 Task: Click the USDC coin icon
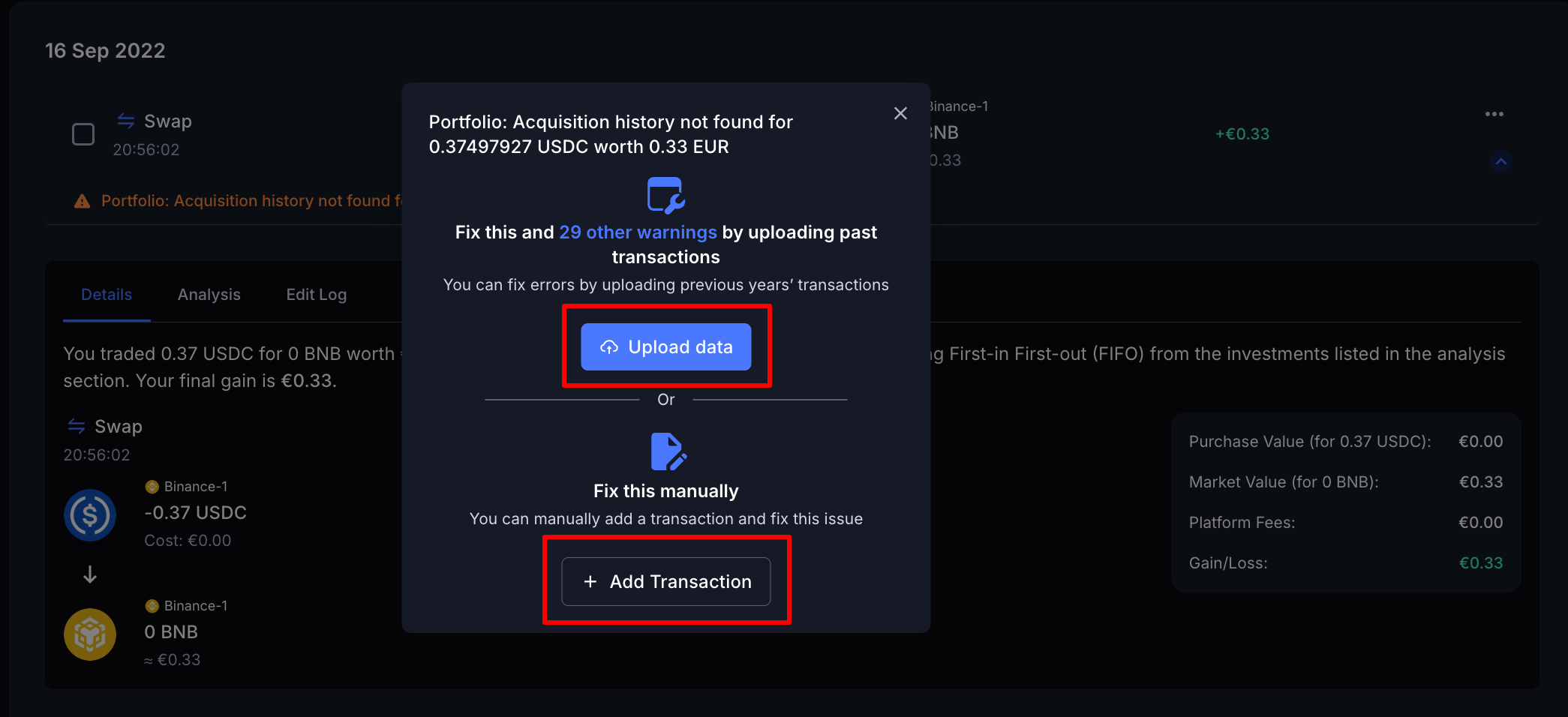coord(90,514)
